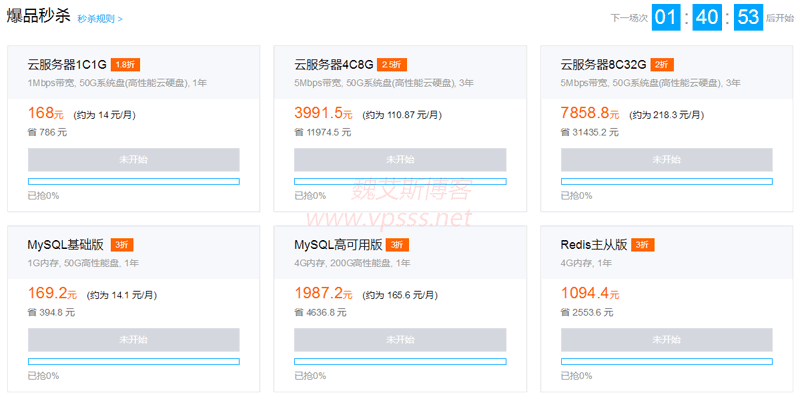The image size is (800, 401).
Task: Click the price 168元
Action: tap(46, 113)
